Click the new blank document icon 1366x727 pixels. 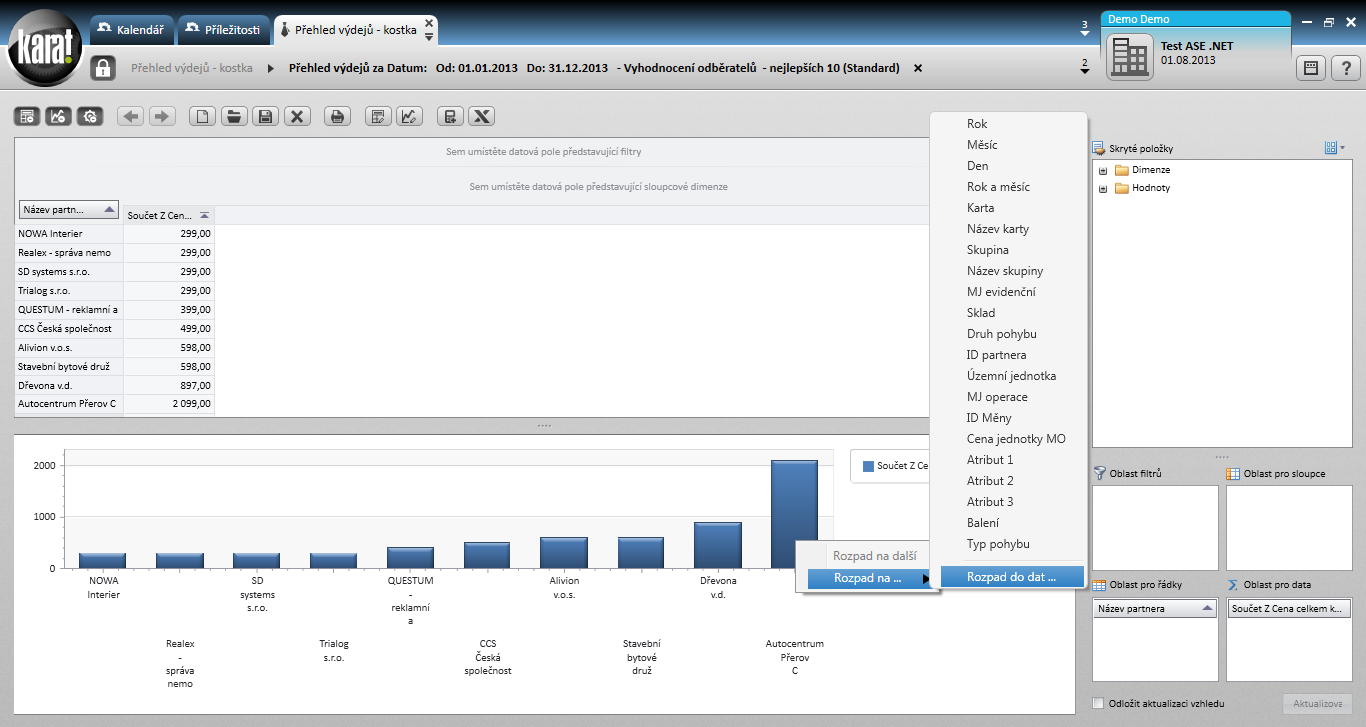pyautogui.click(x=202, y=117)
